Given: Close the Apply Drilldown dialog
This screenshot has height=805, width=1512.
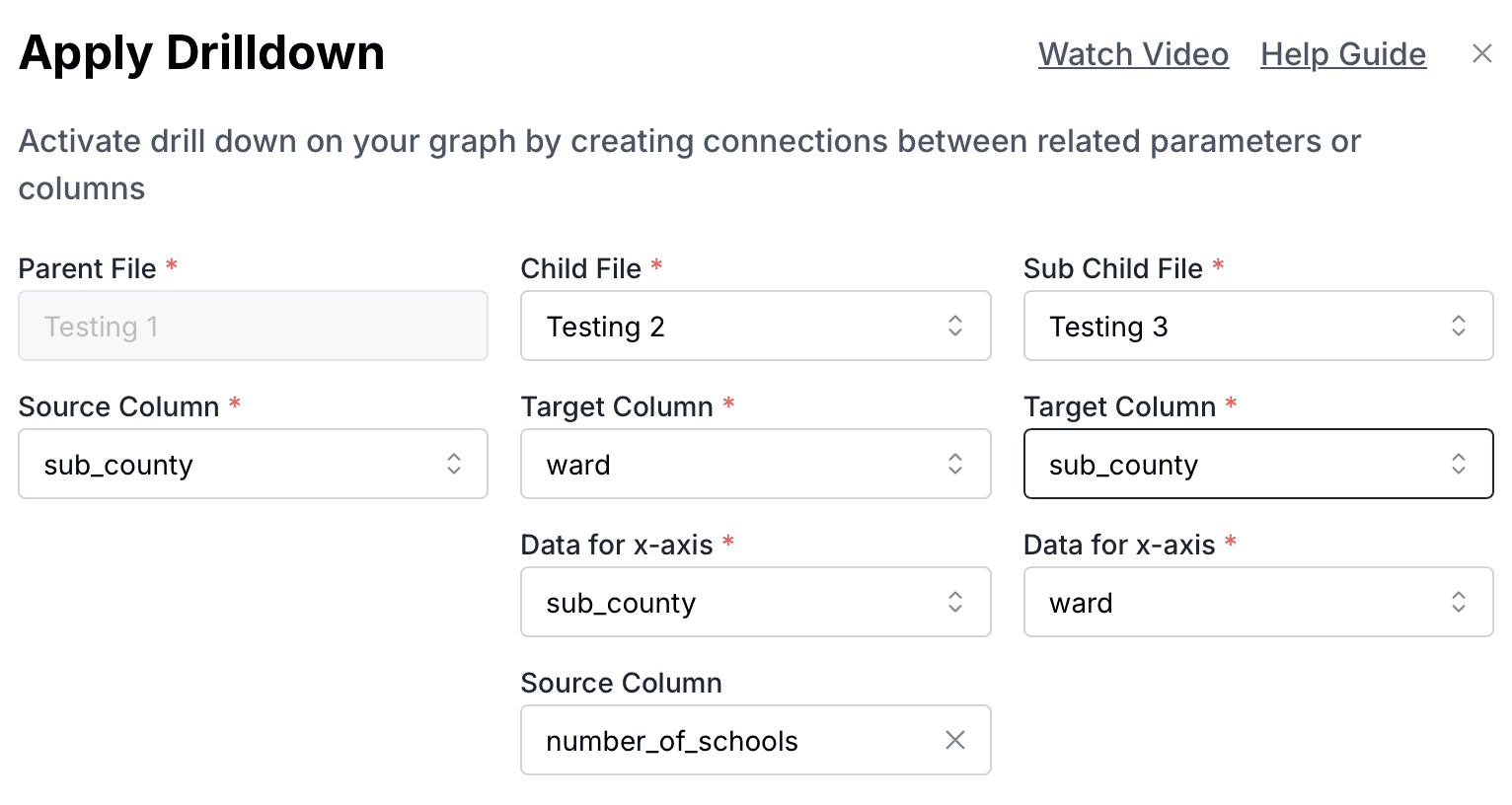Looking at the screenshot, I should [1482, 53].
